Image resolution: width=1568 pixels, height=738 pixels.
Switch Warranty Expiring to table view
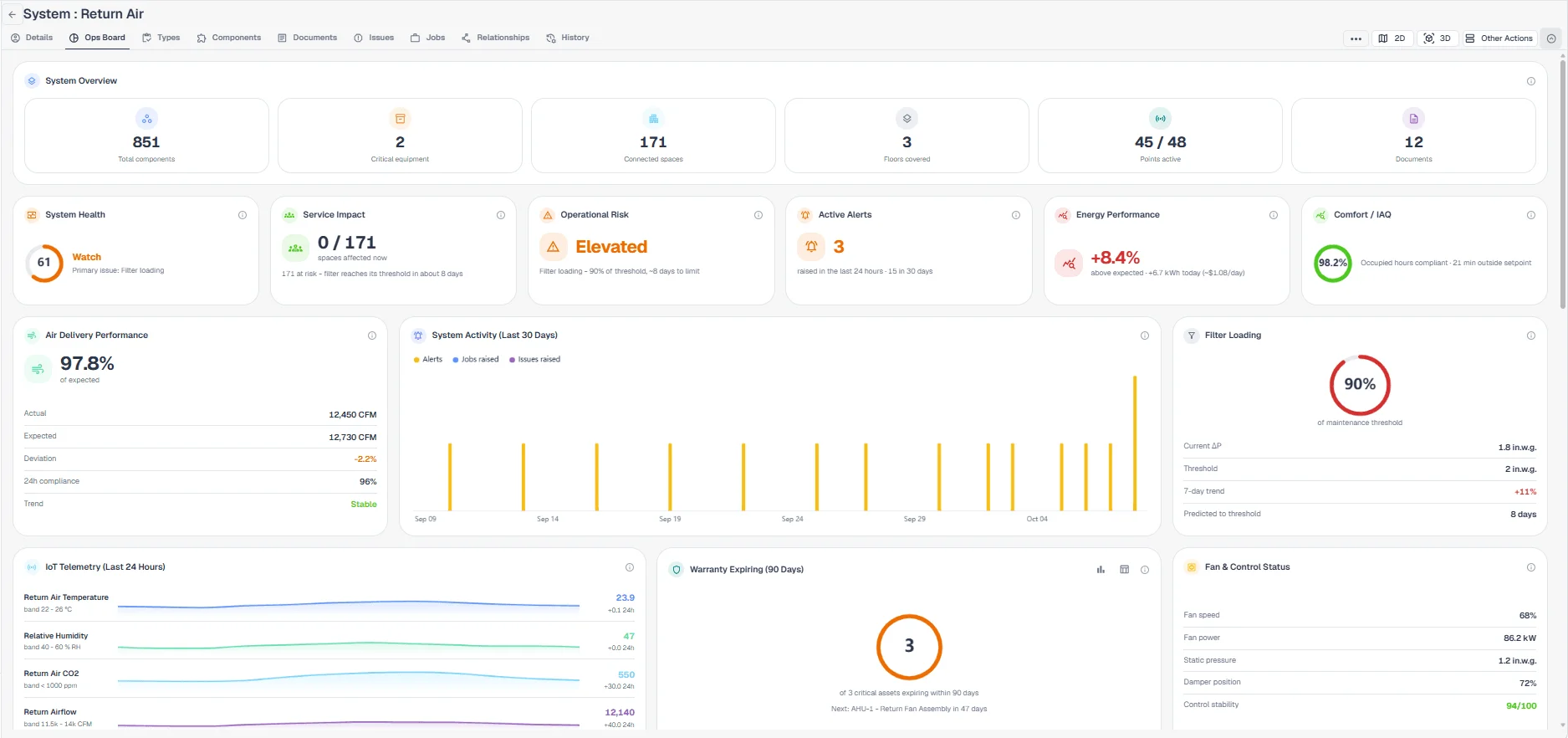pyautogui.click(x=1125, y=570)
